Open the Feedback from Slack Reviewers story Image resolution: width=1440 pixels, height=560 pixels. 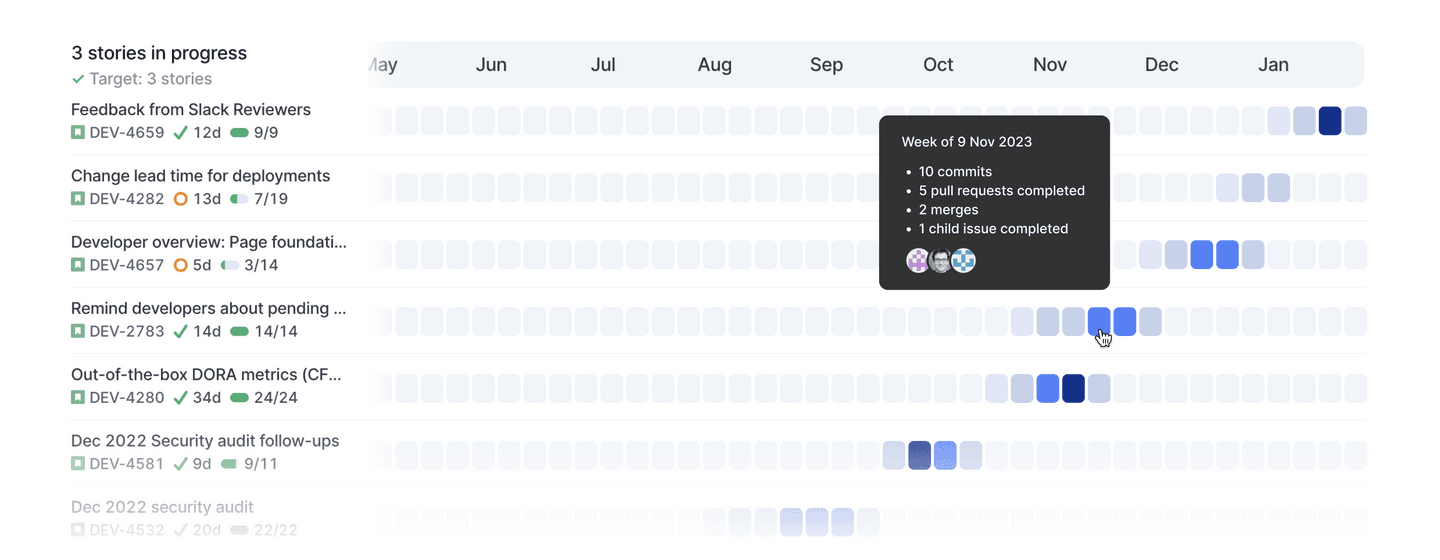(x=191, y=110)
